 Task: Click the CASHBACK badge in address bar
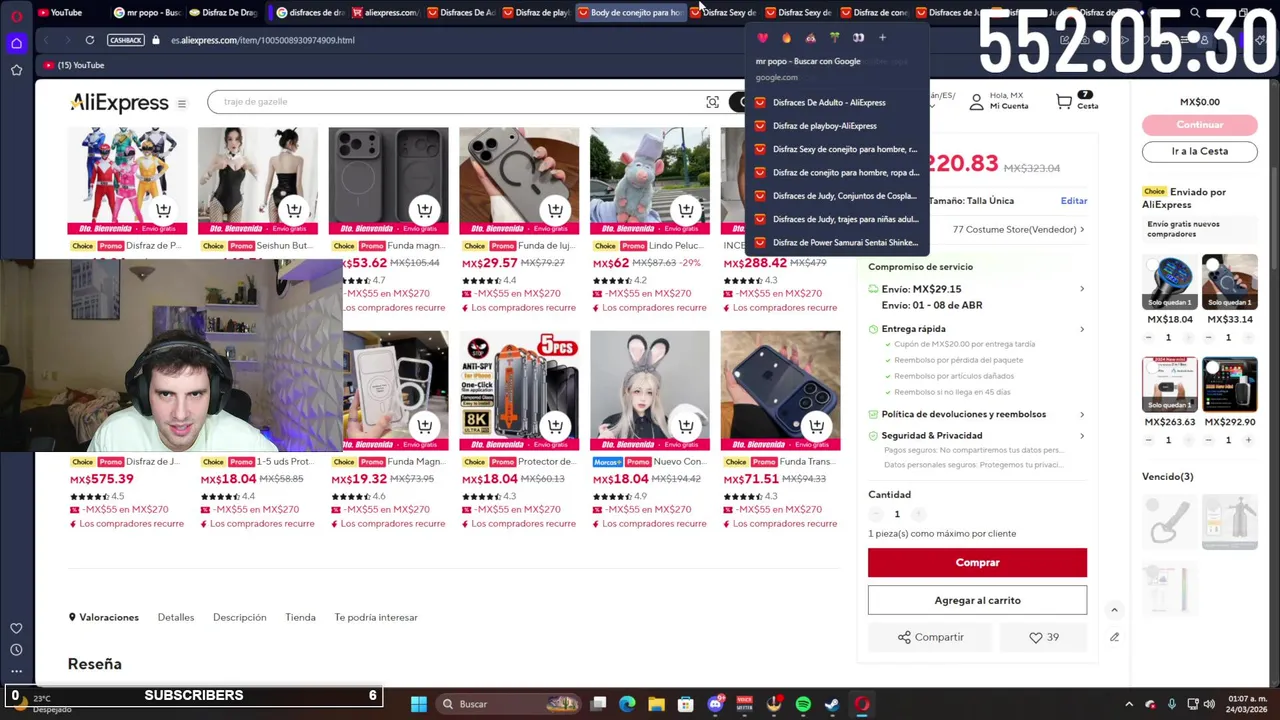[x=125, y=40]
